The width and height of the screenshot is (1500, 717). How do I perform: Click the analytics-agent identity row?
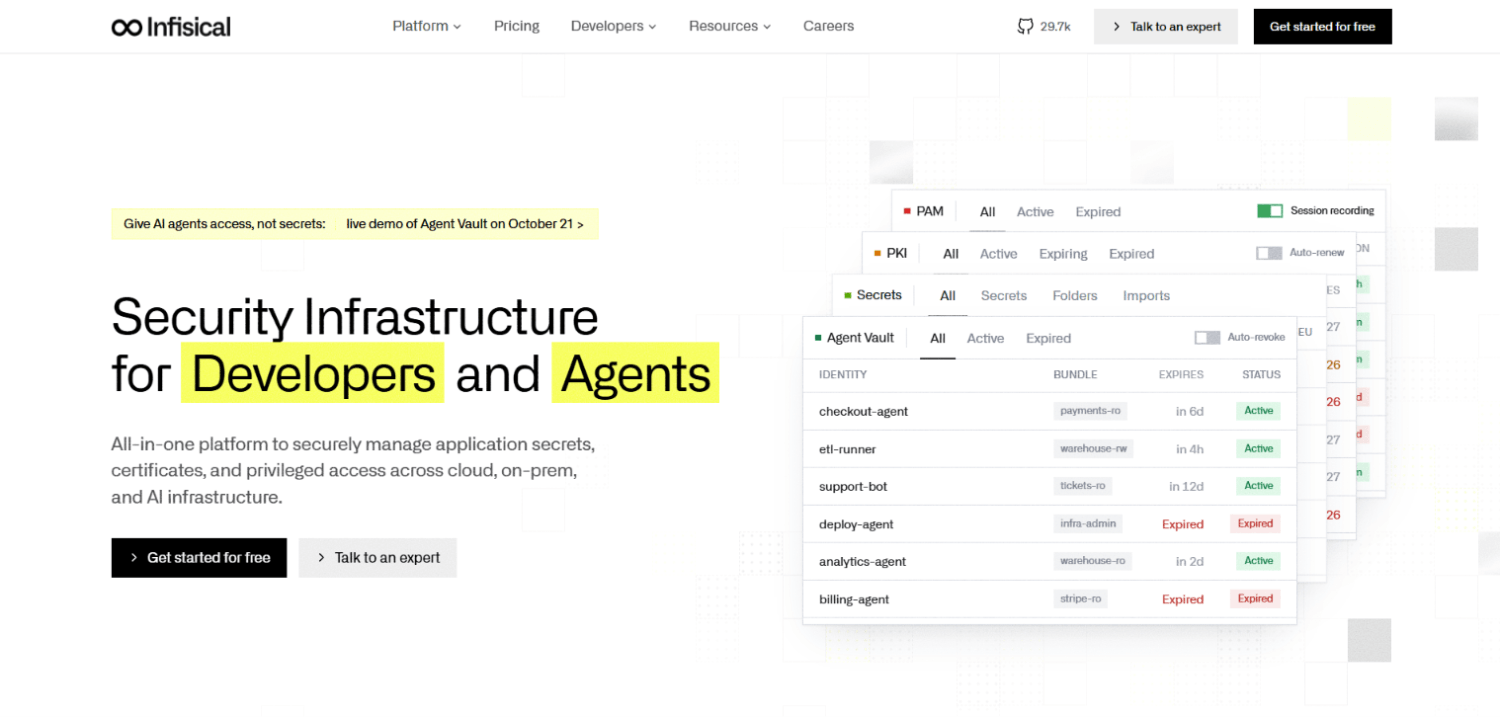[x=1049, y=561]
